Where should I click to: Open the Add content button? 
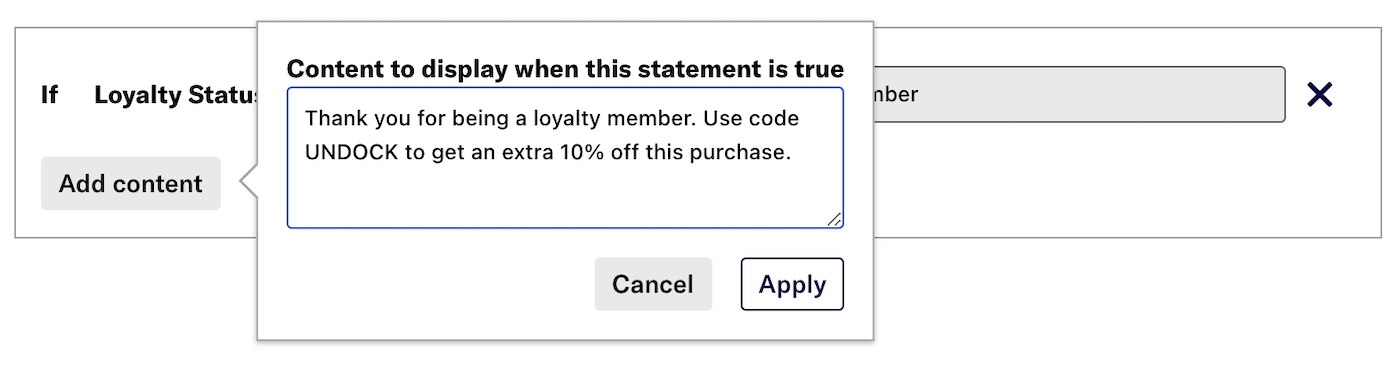coord(131,183)
